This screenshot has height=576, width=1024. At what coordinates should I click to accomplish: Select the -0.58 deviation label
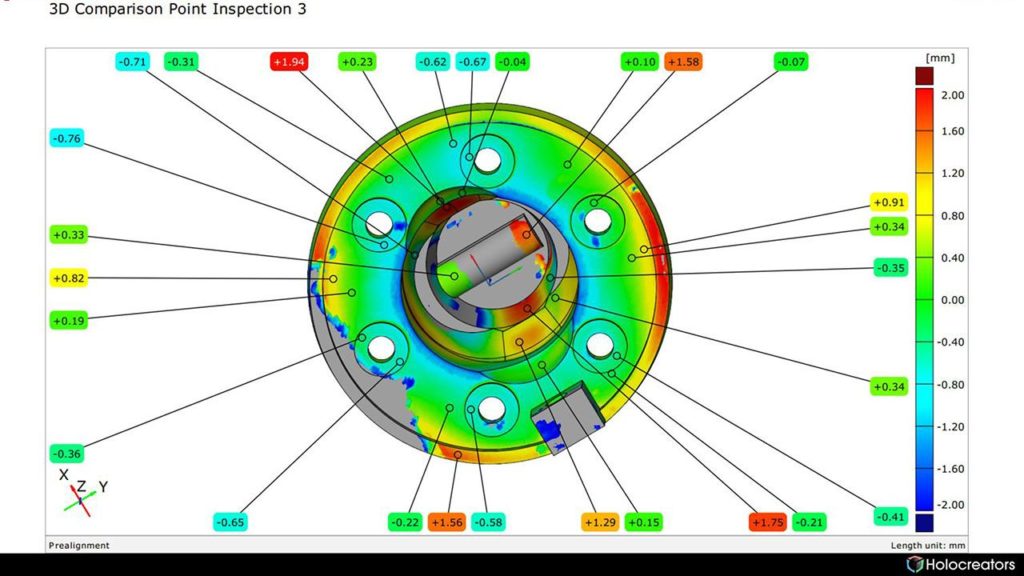click(488, 522)
